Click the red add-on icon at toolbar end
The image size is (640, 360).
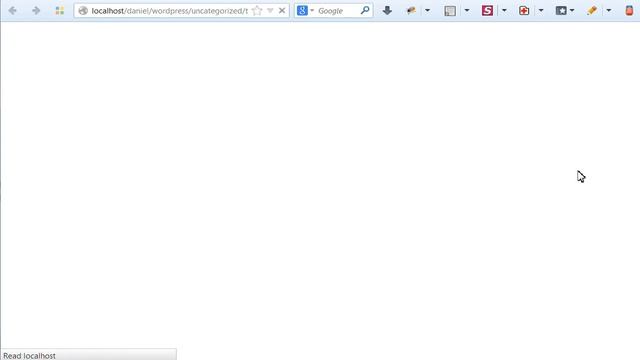click(629, 11)
